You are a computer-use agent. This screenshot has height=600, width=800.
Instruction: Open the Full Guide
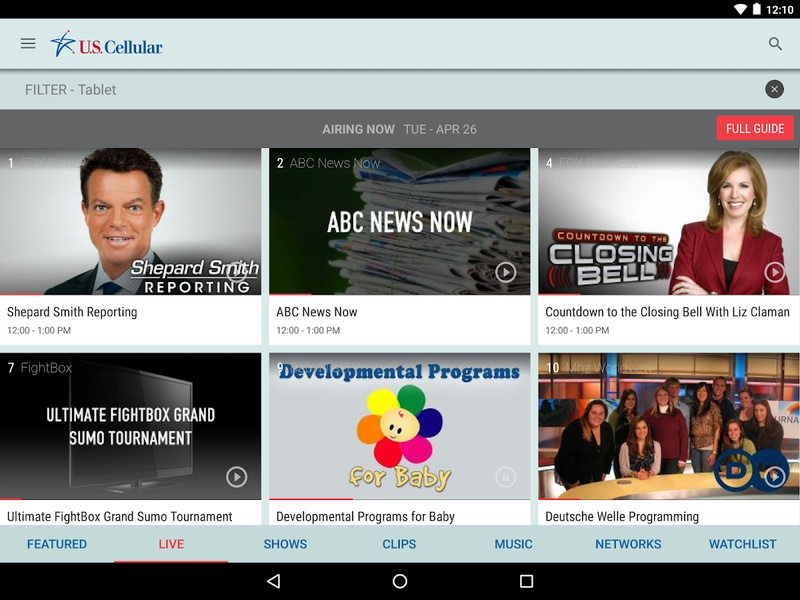pos(755,128)
